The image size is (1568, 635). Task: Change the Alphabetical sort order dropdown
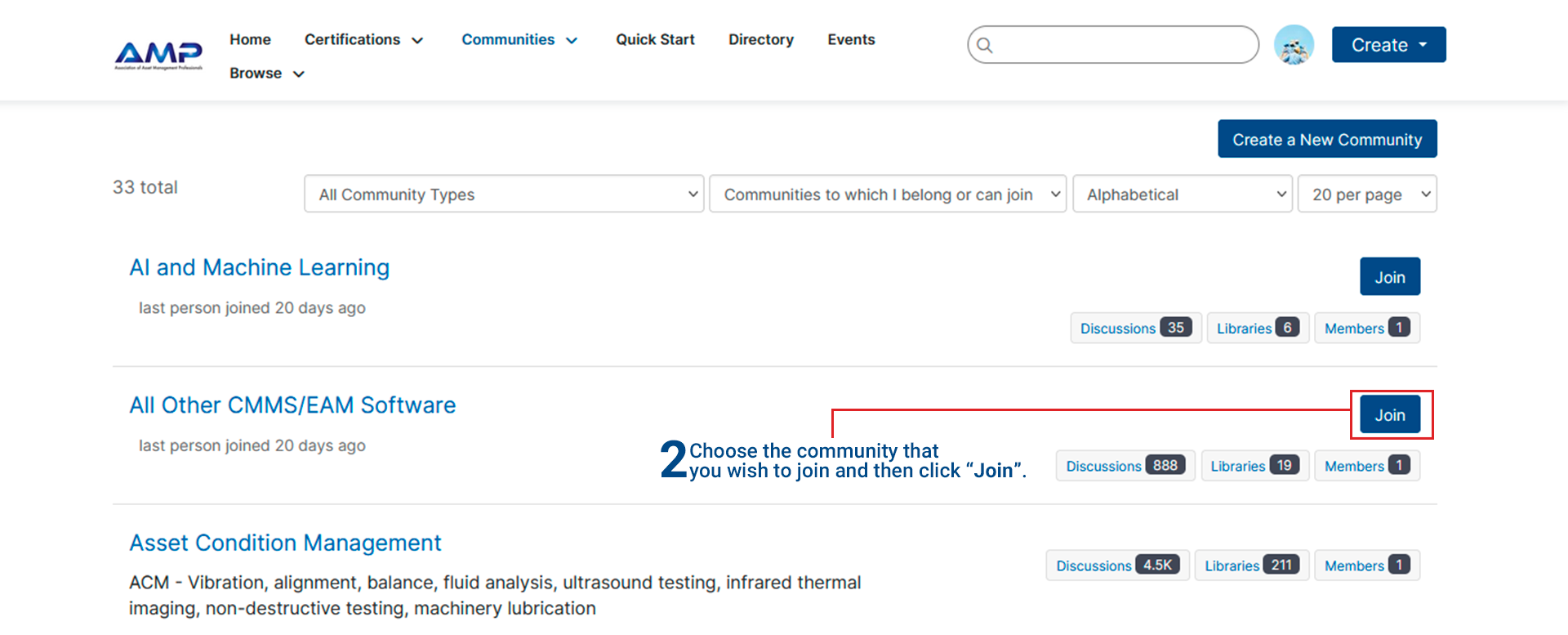(x=1182, y=195)
